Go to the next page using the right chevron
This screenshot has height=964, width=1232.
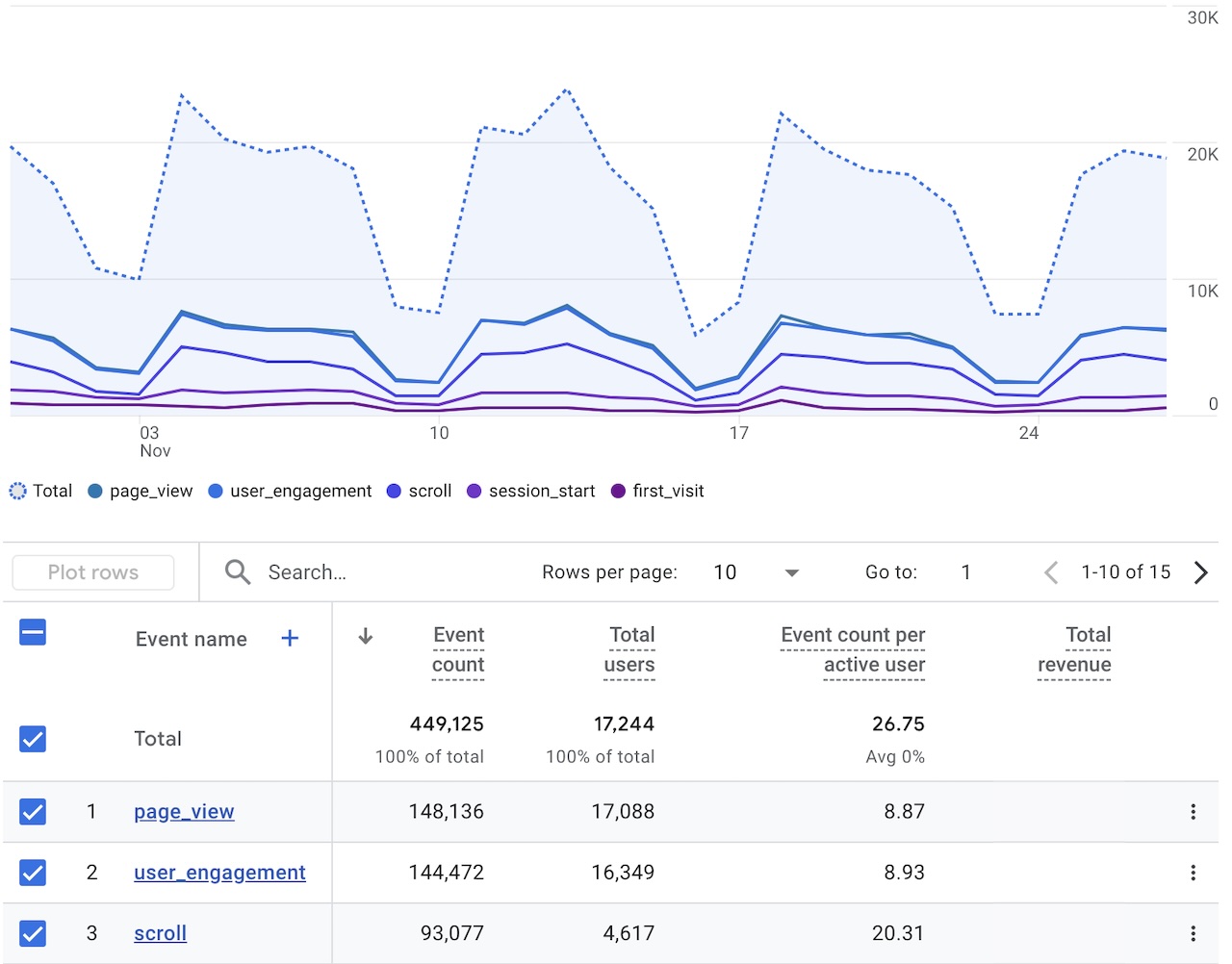[x=1201, y=571]
